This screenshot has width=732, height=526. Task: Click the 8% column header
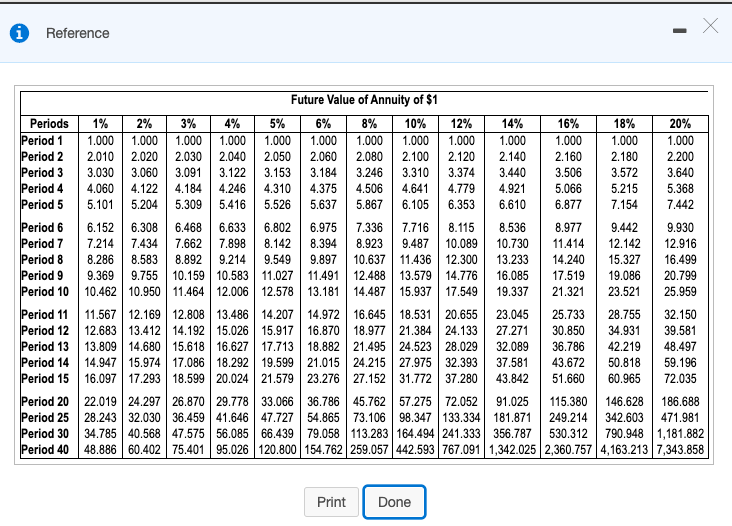pyautogui.click(x=369, y=124)
